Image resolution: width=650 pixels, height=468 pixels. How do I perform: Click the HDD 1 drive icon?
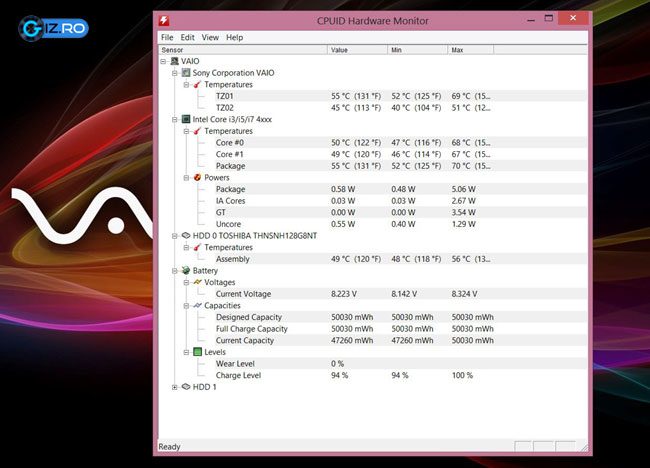pos(186,387)
